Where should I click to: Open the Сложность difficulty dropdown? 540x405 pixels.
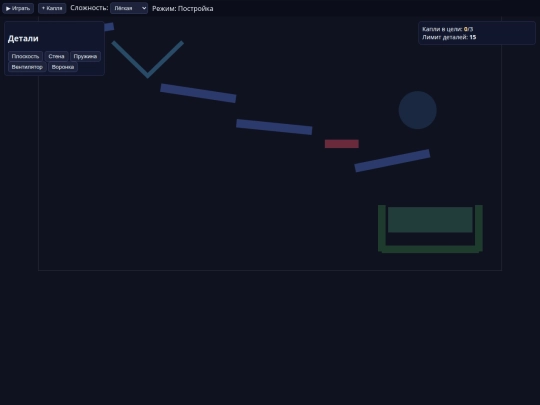coord(129,8)
